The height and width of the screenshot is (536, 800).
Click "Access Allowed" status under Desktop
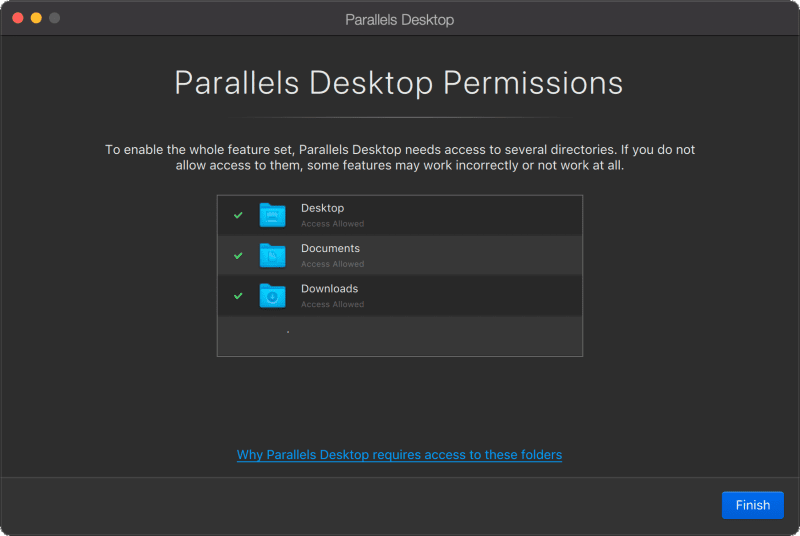point(332,224)
